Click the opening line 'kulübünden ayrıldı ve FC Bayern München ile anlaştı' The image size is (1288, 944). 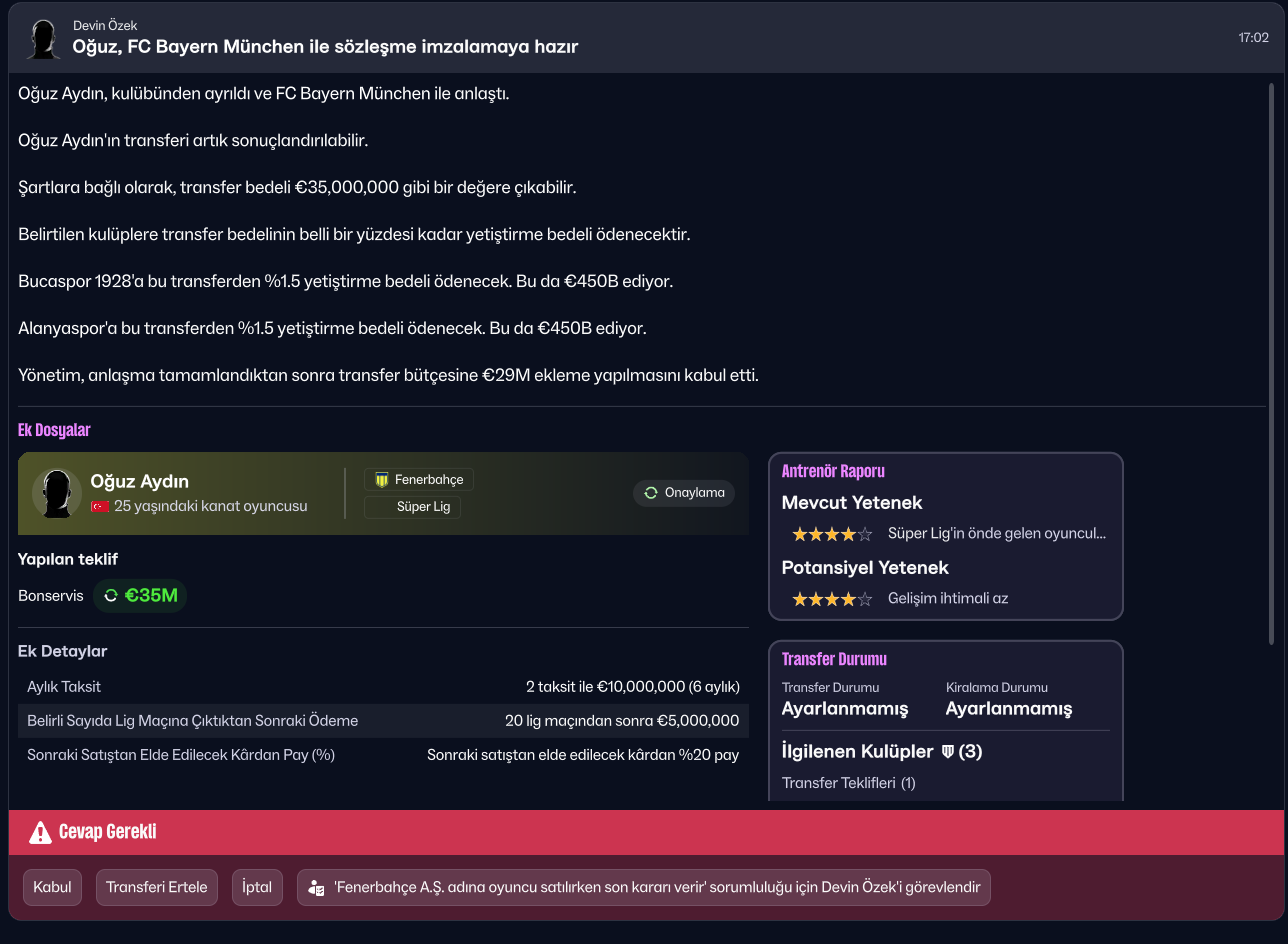pos(264,93)
